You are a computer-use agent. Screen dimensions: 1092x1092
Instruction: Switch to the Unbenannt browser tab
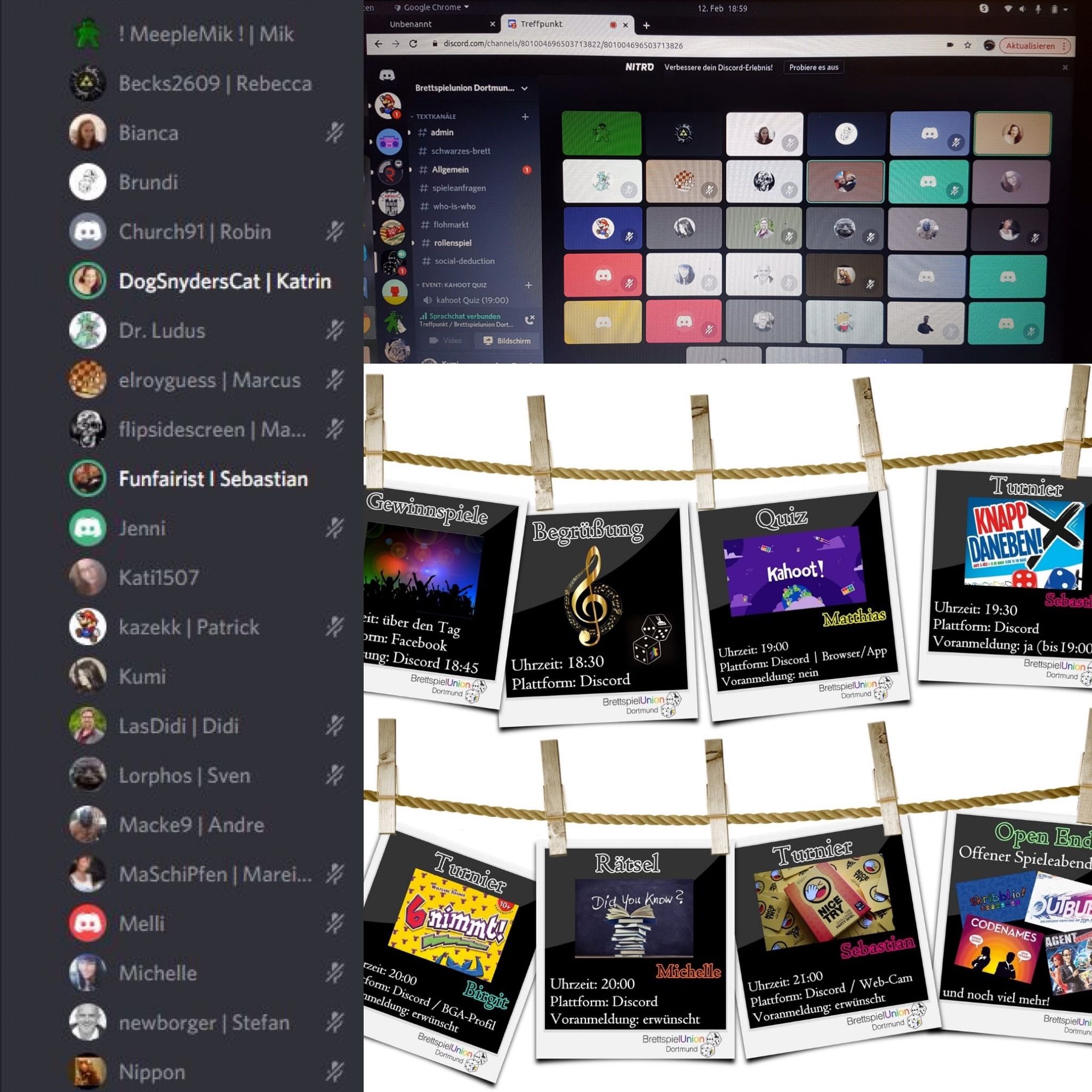[x=411, y=25]
